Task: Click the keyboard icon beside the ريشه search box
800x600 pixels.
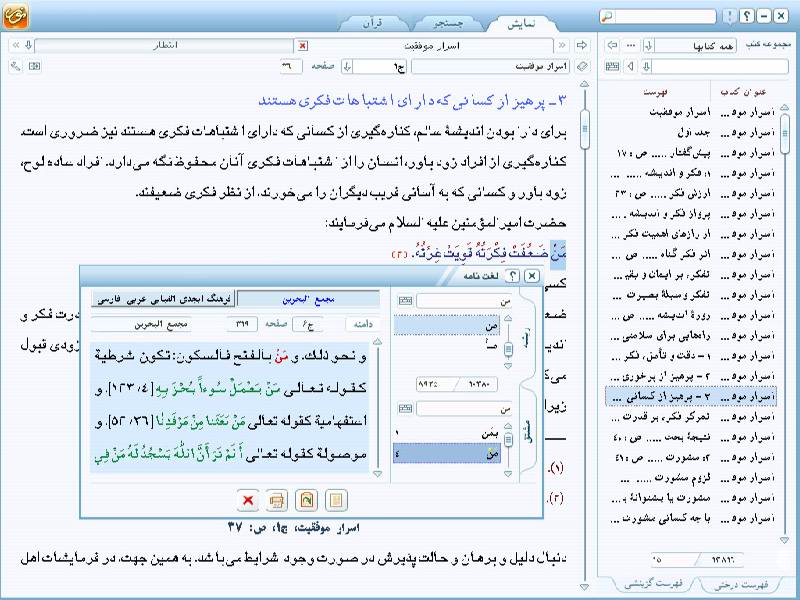Action: tap(406, 301)
